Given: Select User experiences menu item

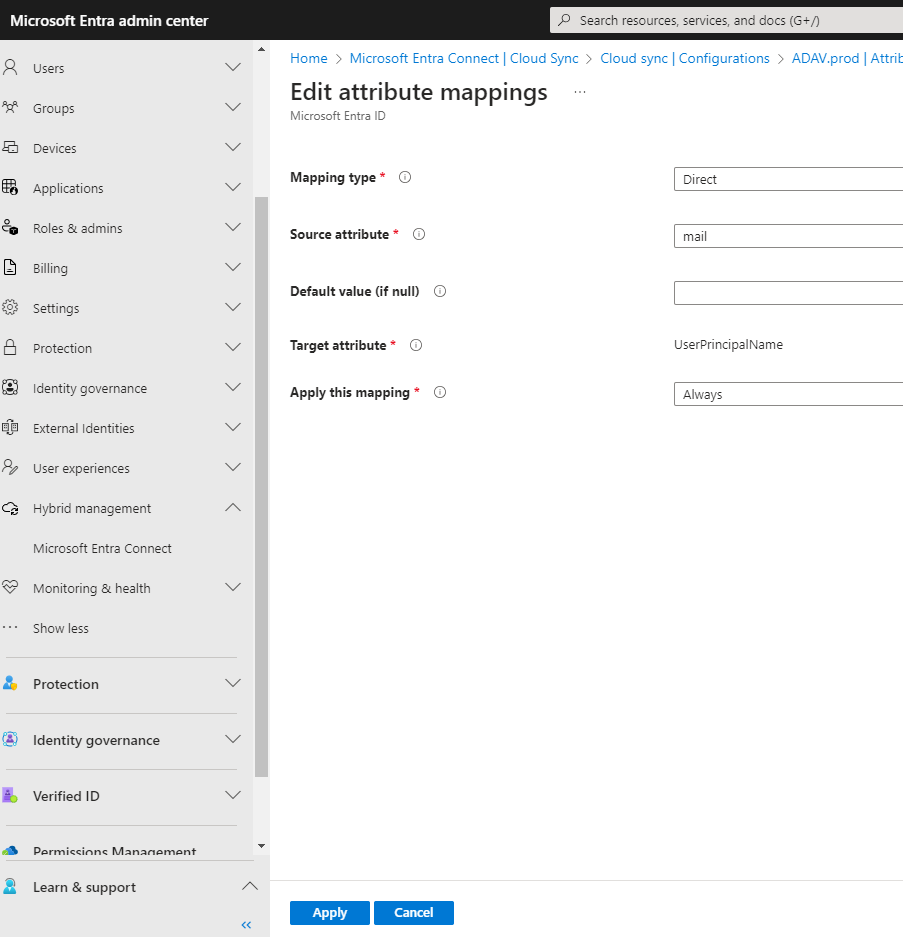Looking at the screenshot, I should coord(81,468).
